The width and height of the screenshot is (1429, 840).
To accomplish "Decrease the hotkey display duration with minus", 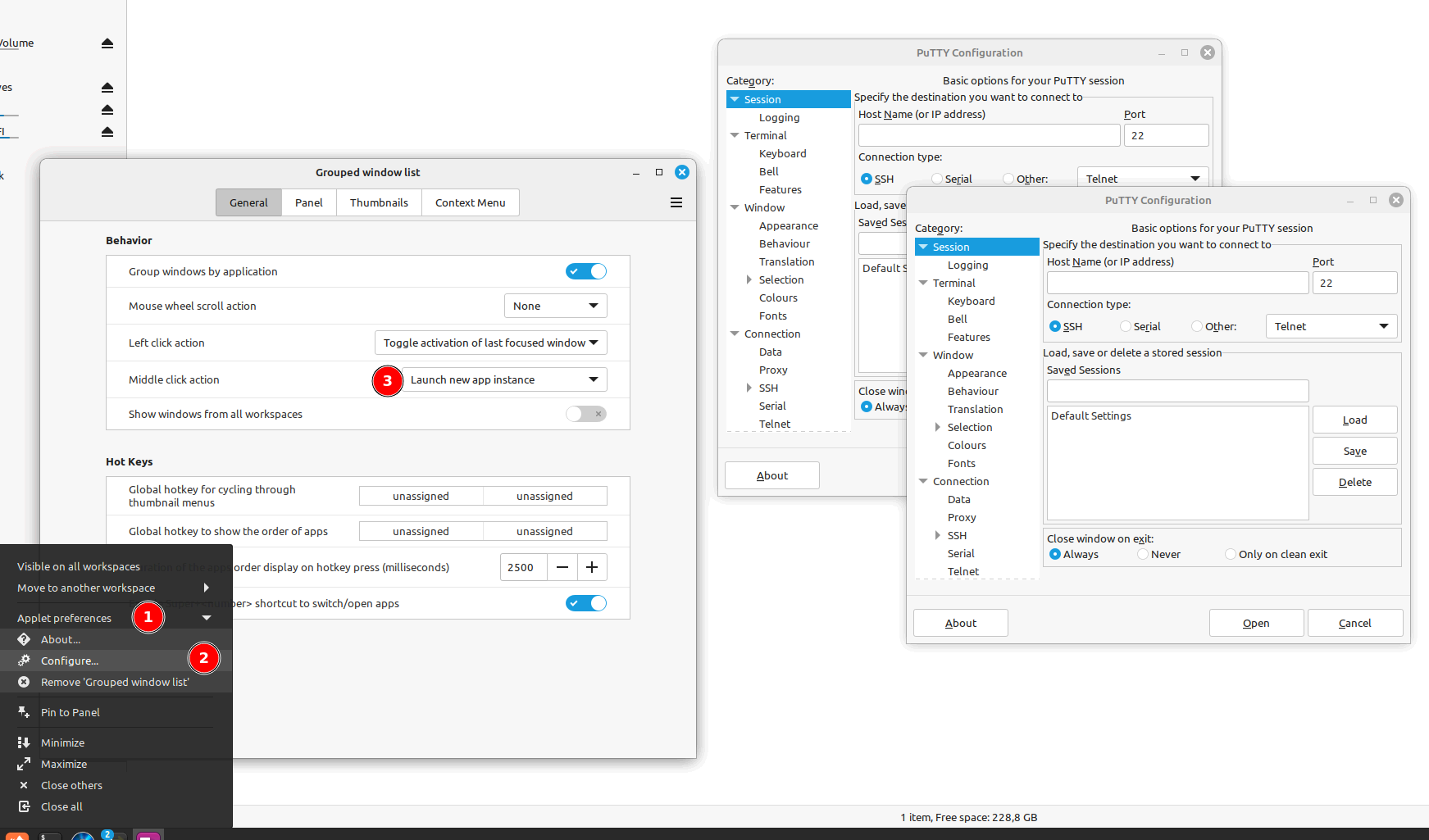I will [x=562, y=567].
